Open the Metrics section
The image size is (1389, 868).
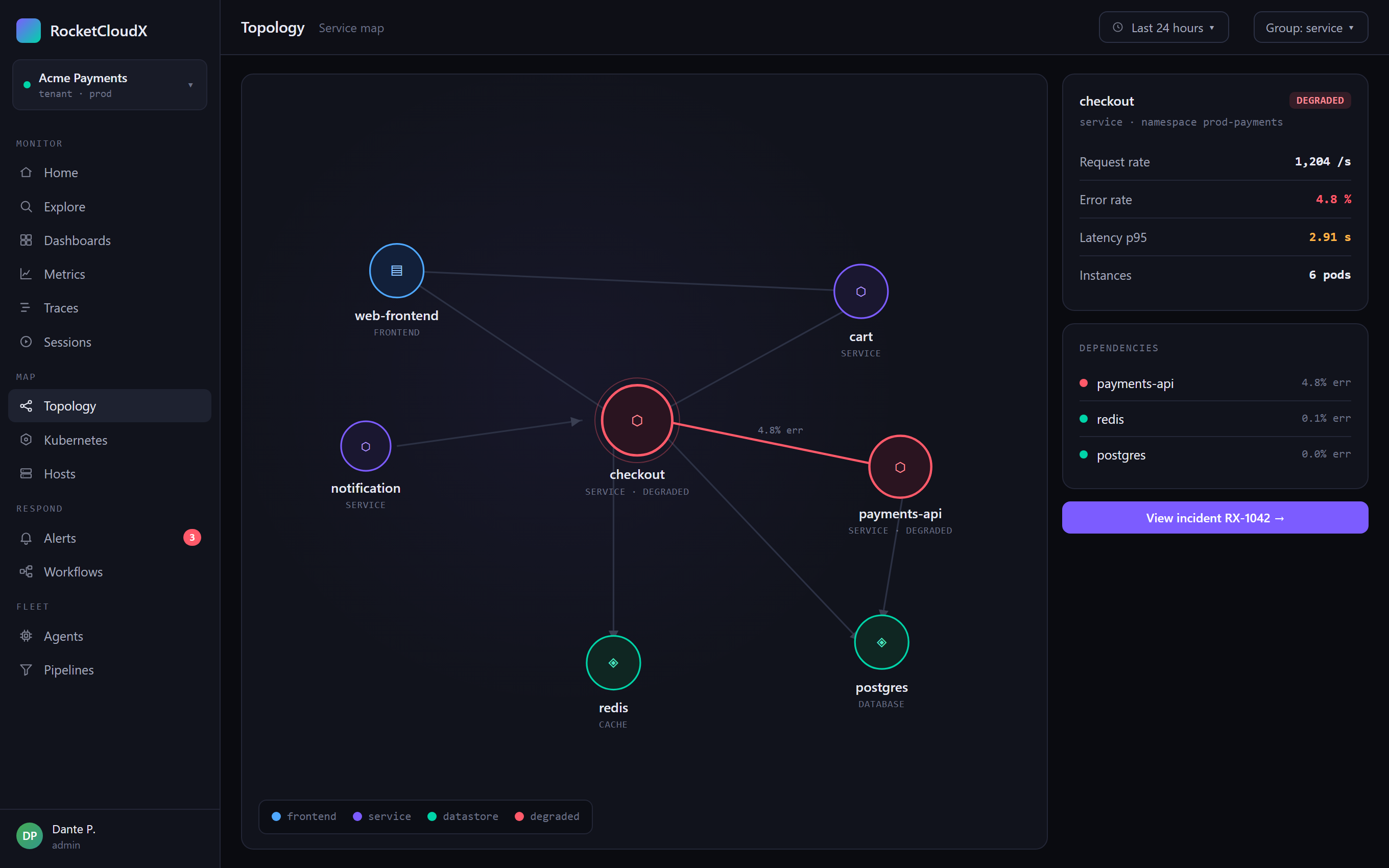(x=110, y=274)
